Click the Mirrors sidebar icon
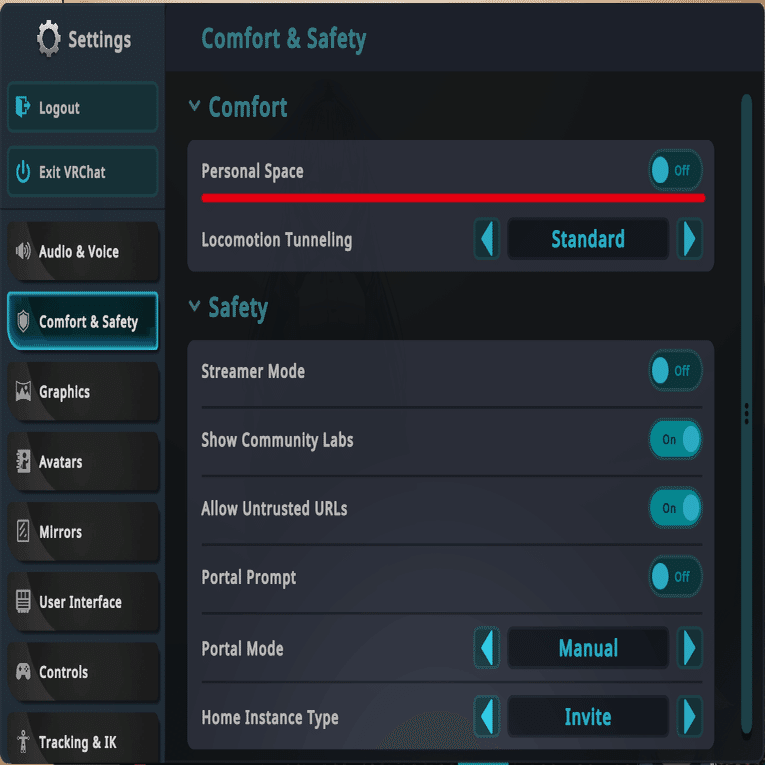765x765 pixels. coord(23,532)
